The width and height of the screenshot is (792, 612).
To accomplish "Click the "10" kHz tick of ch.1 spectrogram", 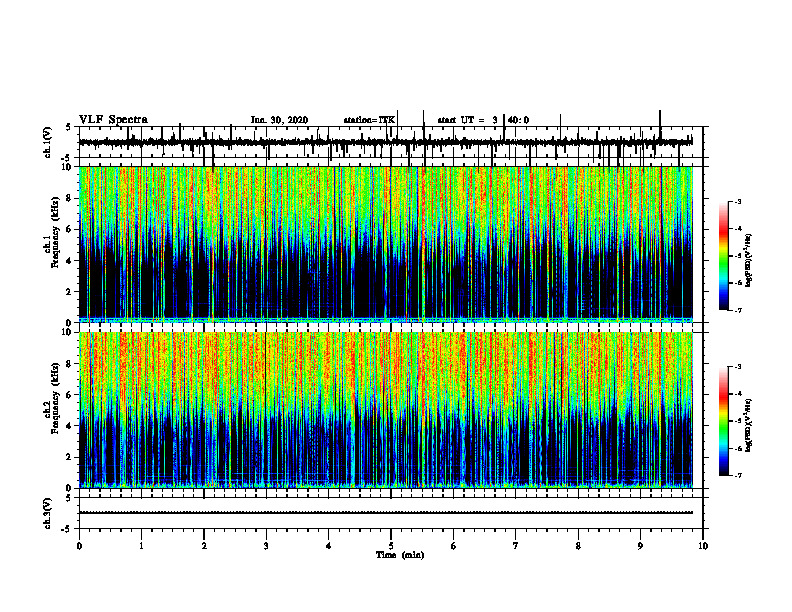I will [68, 167].
